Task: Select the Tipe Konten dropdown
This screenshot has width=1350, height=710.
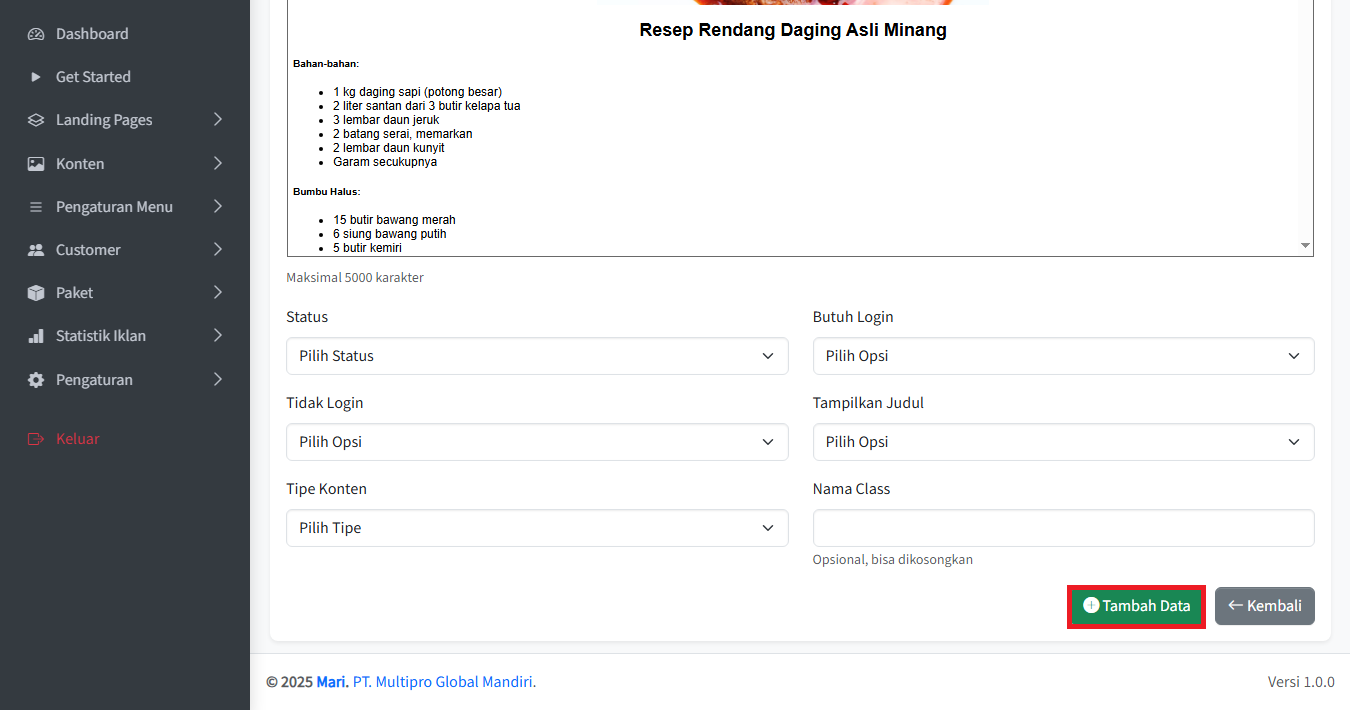Action: (536, 528)
